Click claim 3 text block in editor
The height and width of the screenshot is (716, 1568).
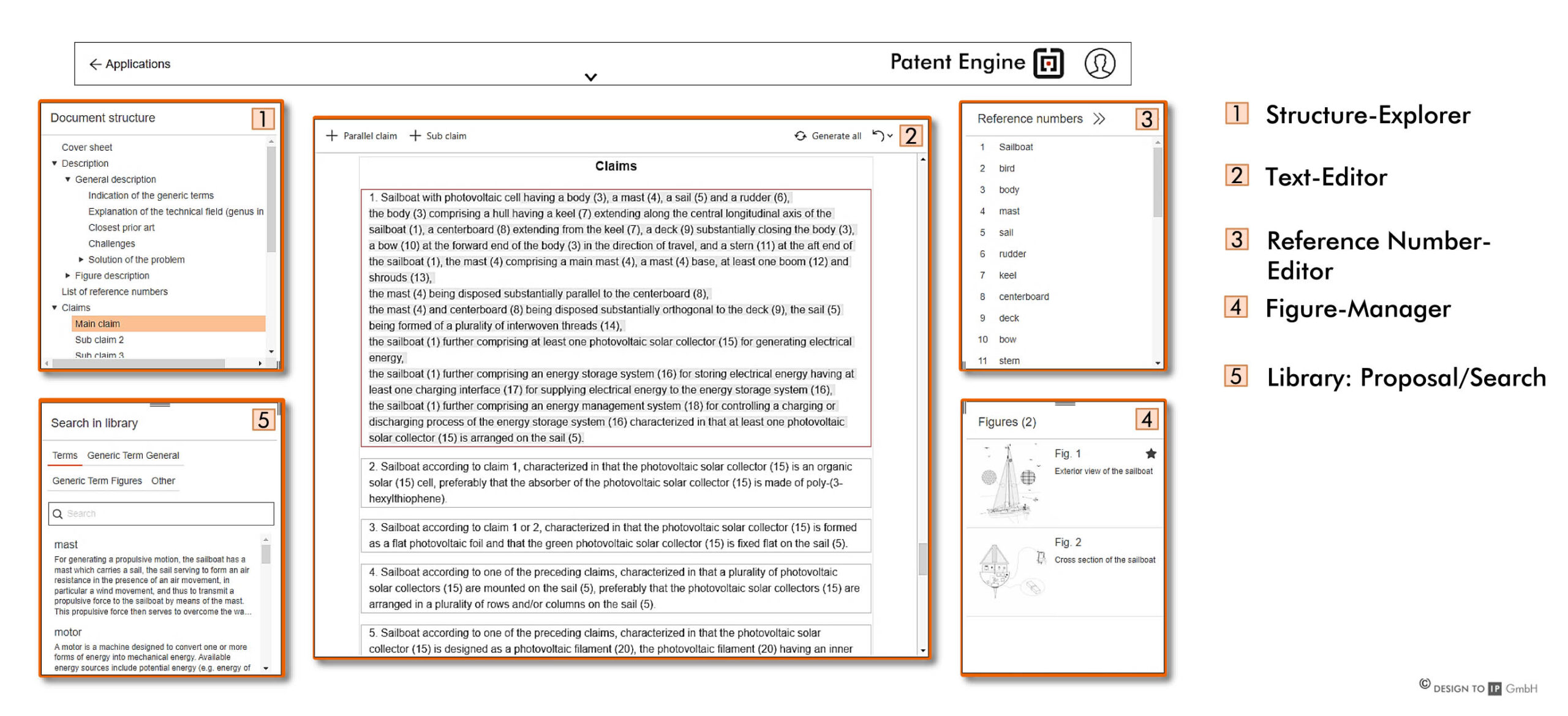click(x=616, y=535)
